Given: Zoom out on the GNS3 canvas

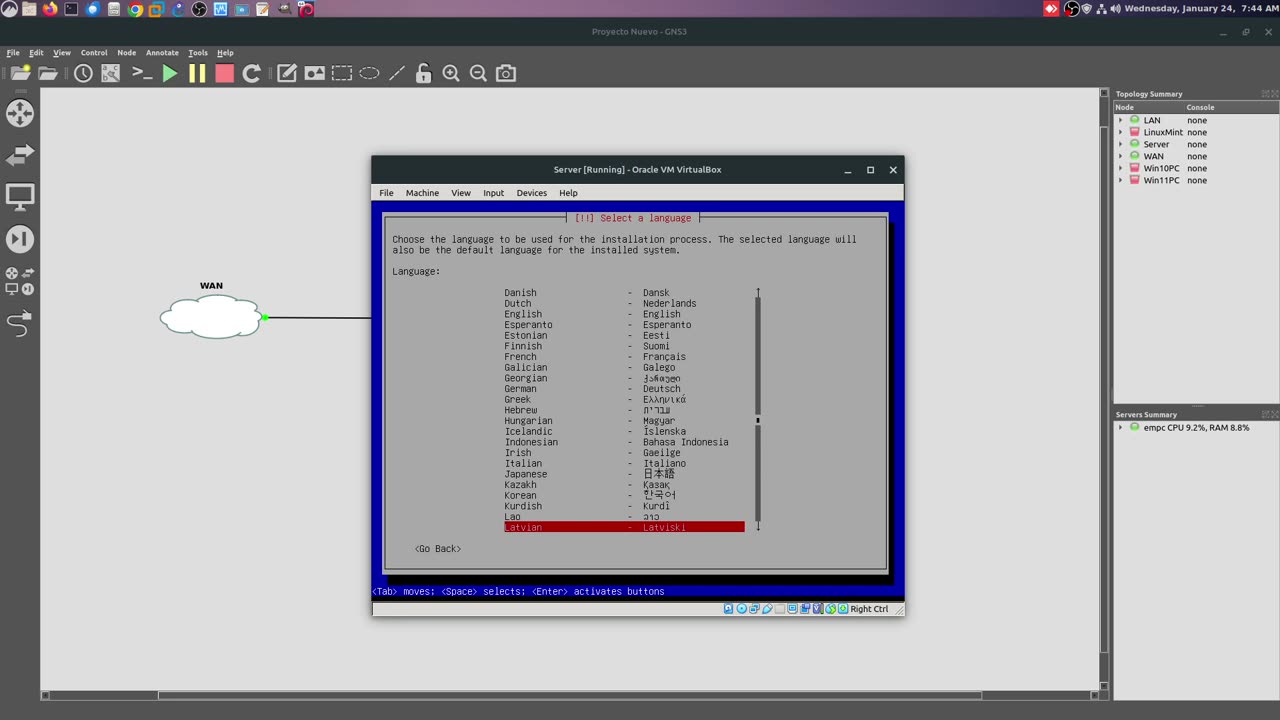Looking at the screenshot, I should pyautogui.click(x=478, y=73).
